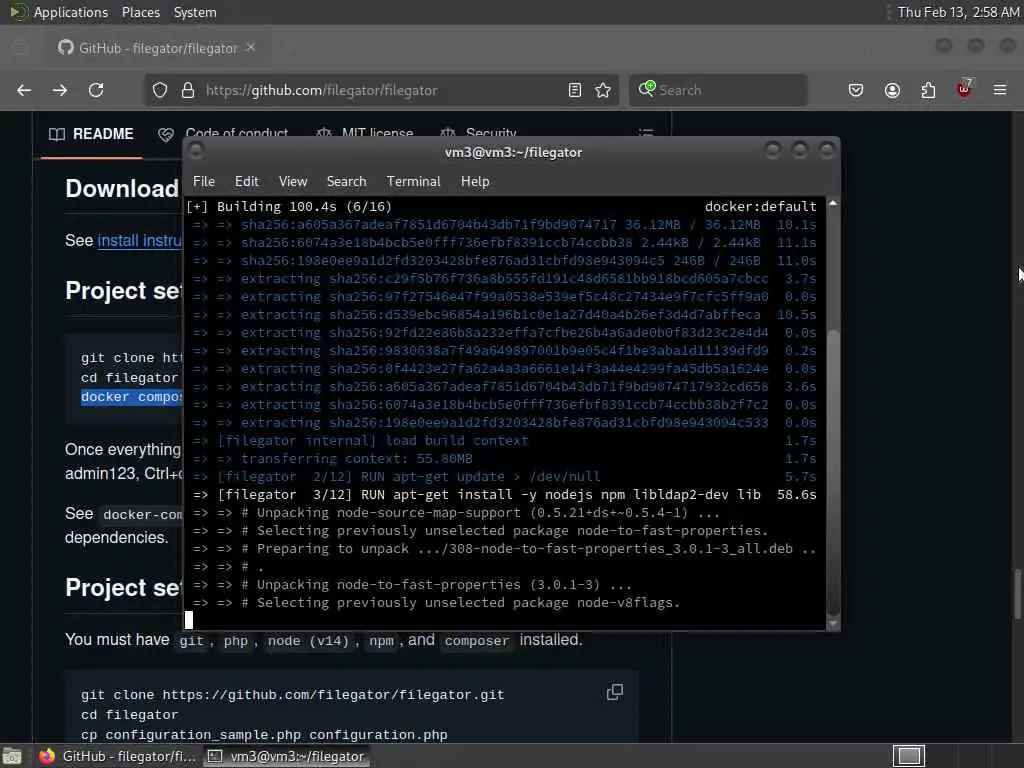Click the show desktop icon in bottom panel
The width and height of the screenshot is (1024, 768).
(12, 756)
